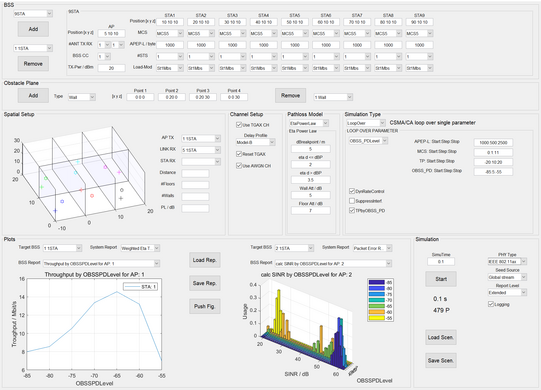Viewport: 541px width, 390px height.
Task: Open the PHY Type IEEE 802.11ax dropdown
Action: [x=507, y=262]
